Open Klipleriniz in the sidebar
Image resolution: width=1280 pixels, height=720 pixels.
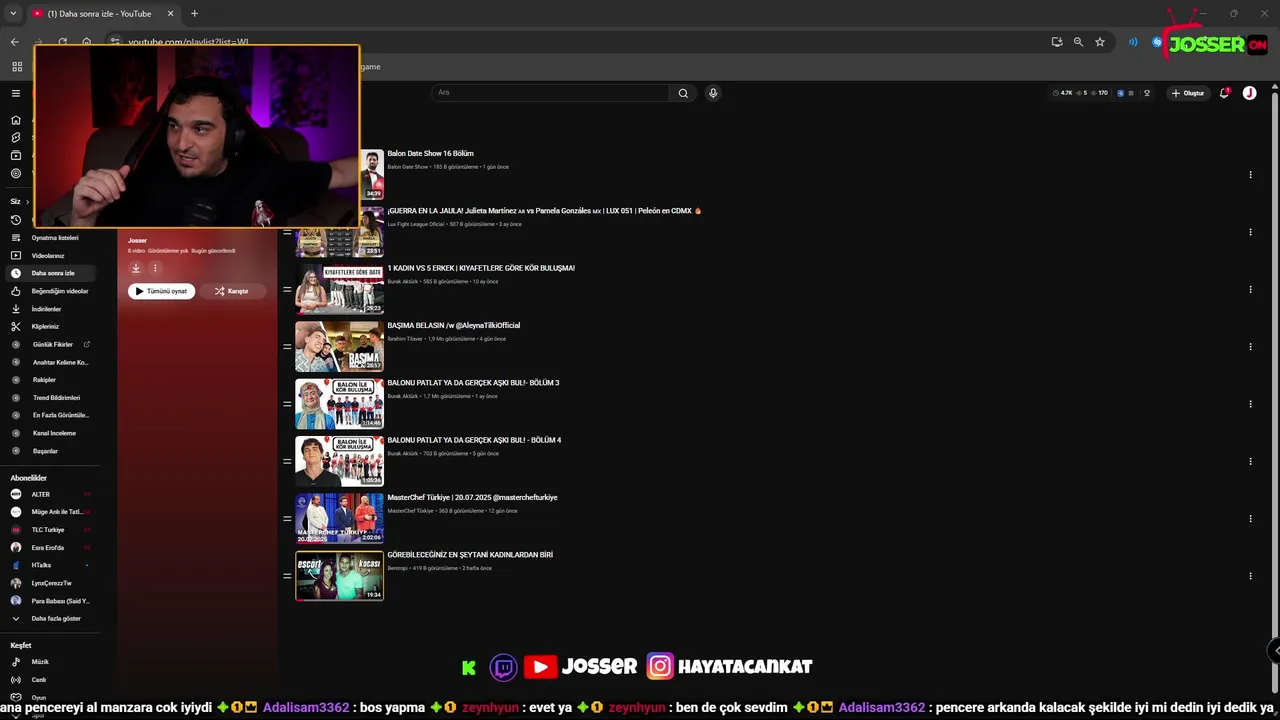[45, 327]
